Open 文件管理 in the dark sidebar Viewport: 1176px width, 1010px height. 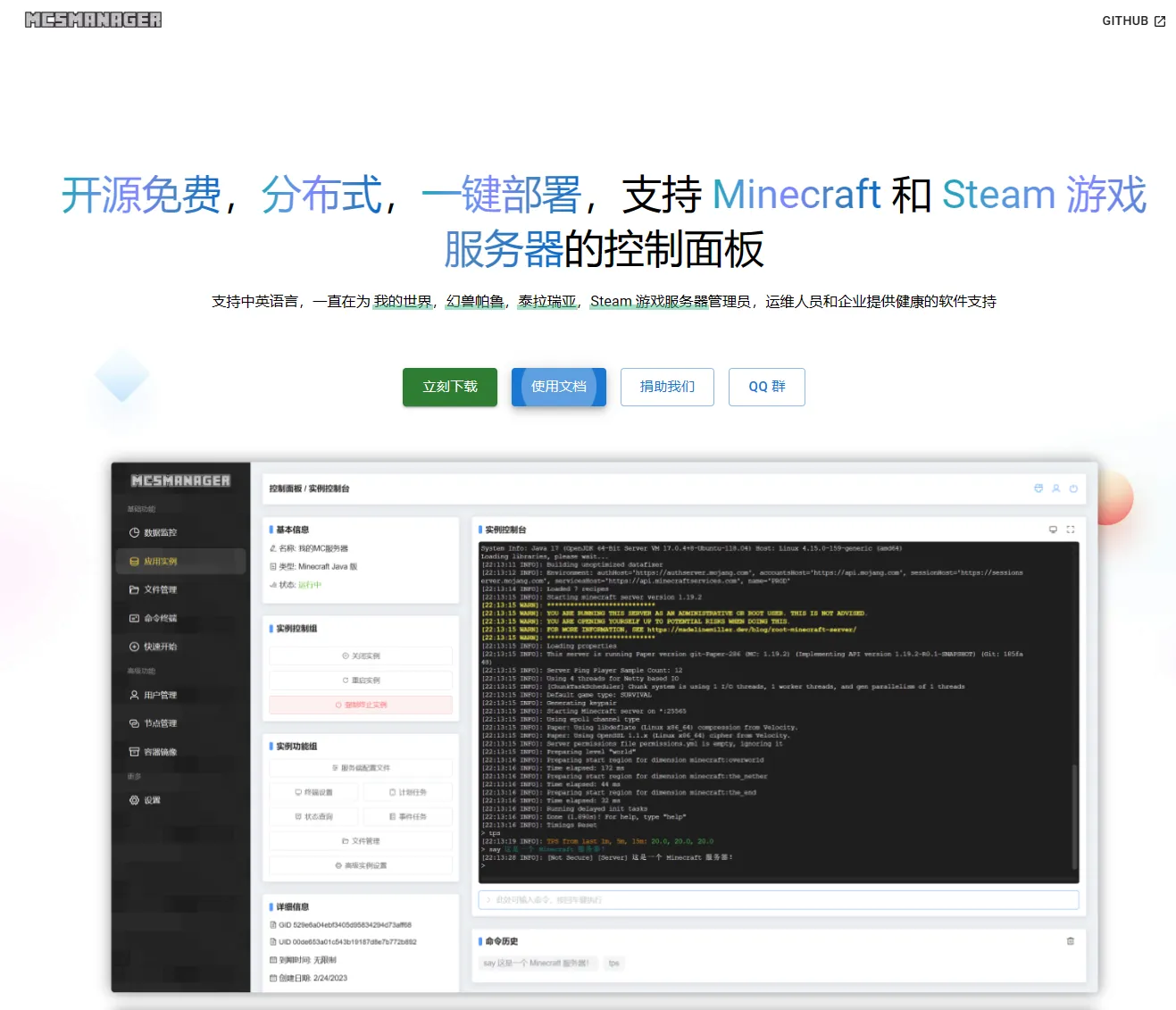point(179,589)
